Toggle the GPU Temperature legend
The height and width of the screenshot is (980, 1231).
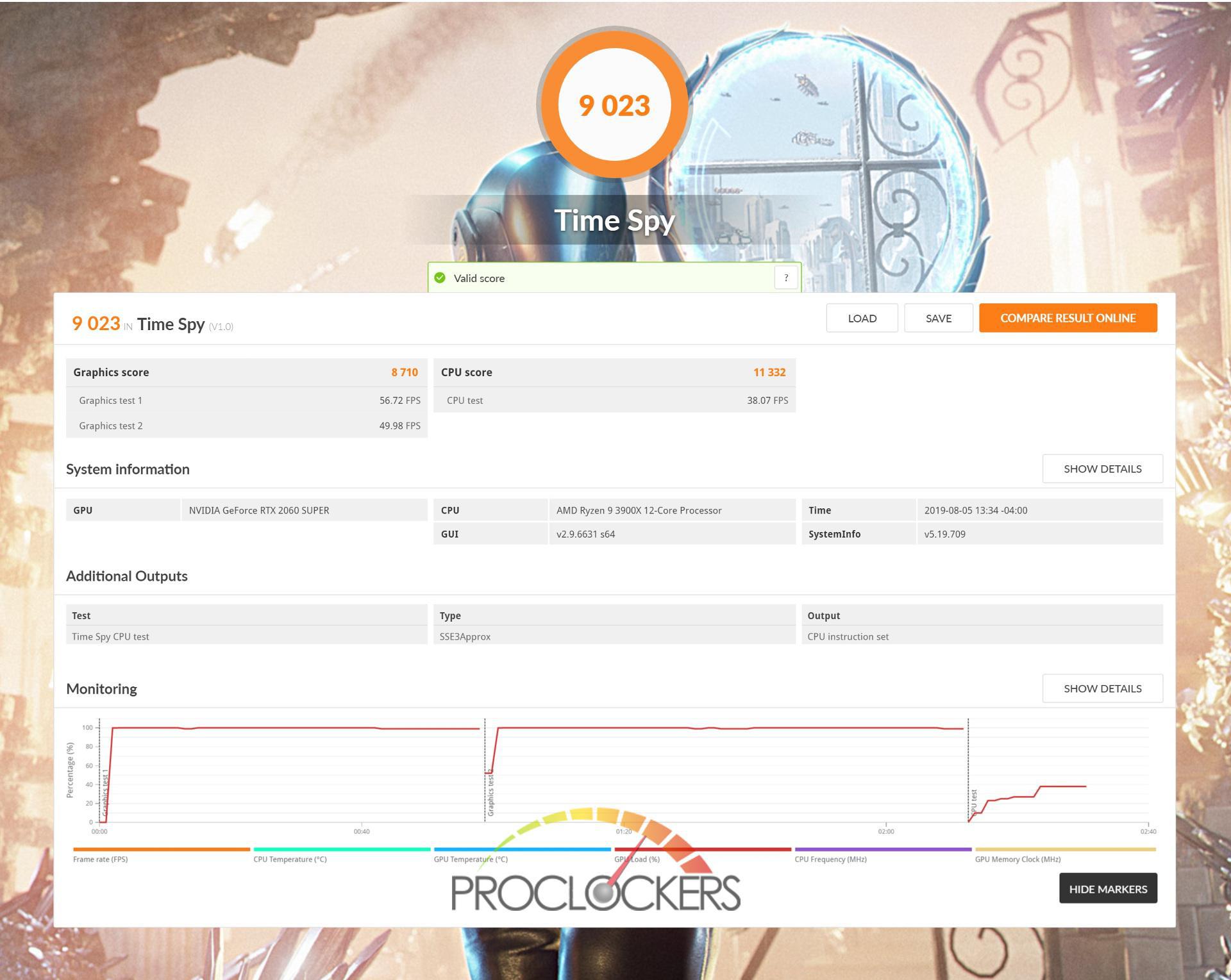click(x=471, y=859)
